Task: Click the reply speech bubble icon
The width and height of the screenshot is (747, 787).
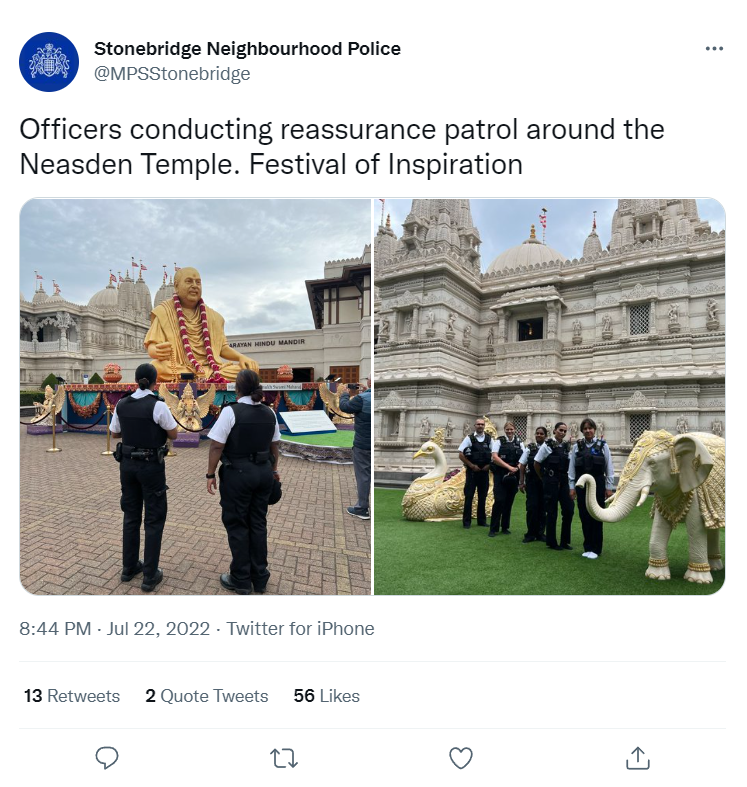Action: [x=106, y=758]
